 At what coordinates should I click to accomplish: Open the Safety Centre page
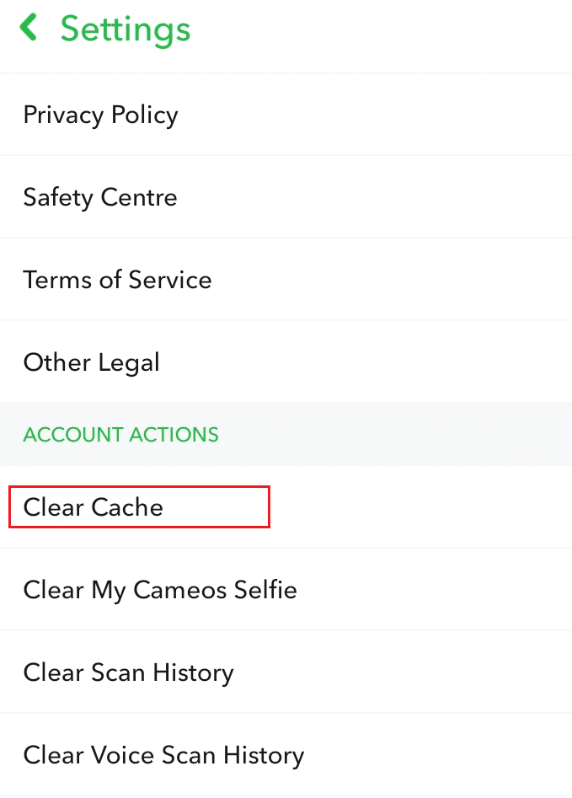click(x=286, y=197)
